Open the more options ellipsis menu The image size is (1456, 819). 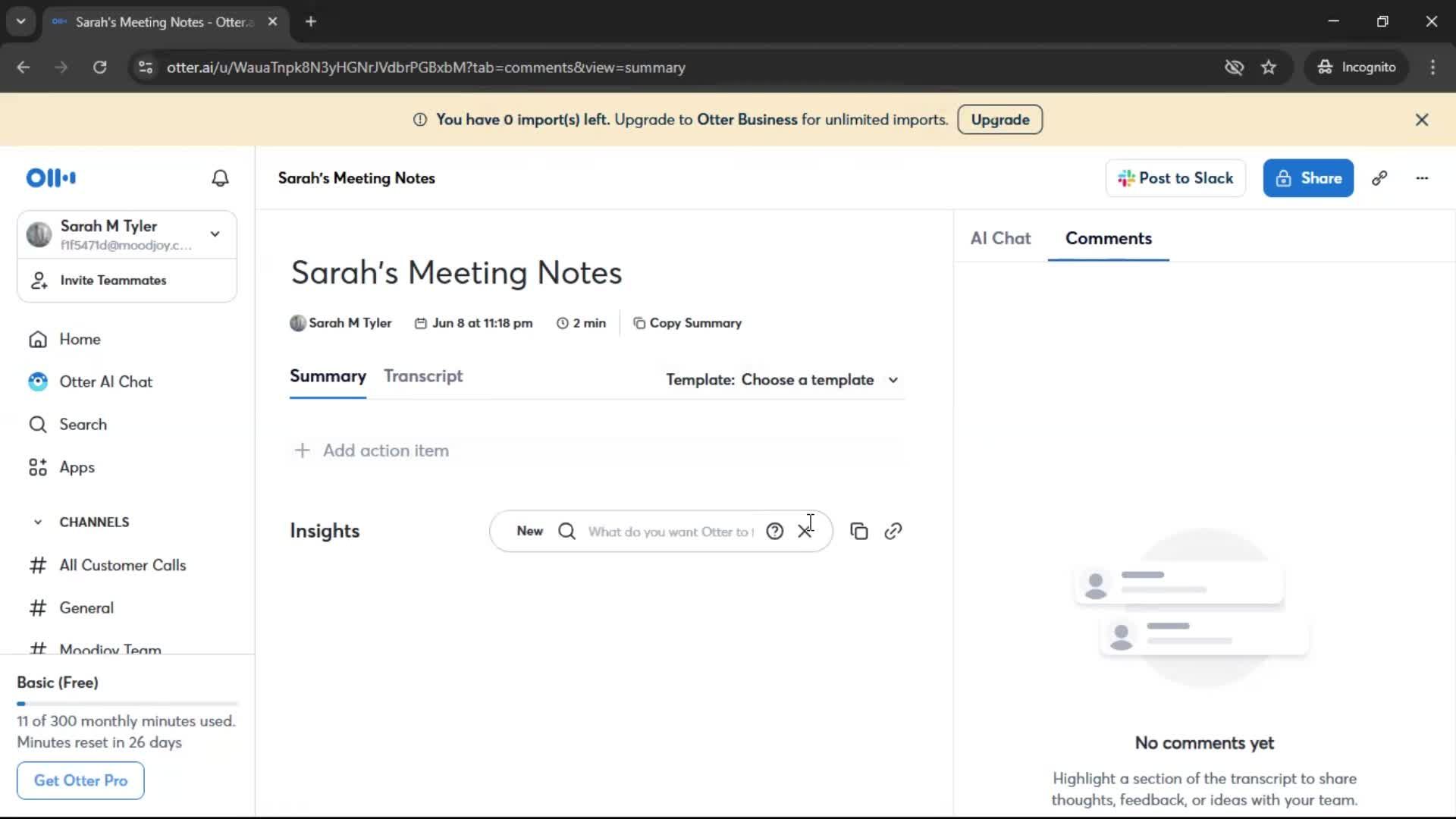[1422, 178]
